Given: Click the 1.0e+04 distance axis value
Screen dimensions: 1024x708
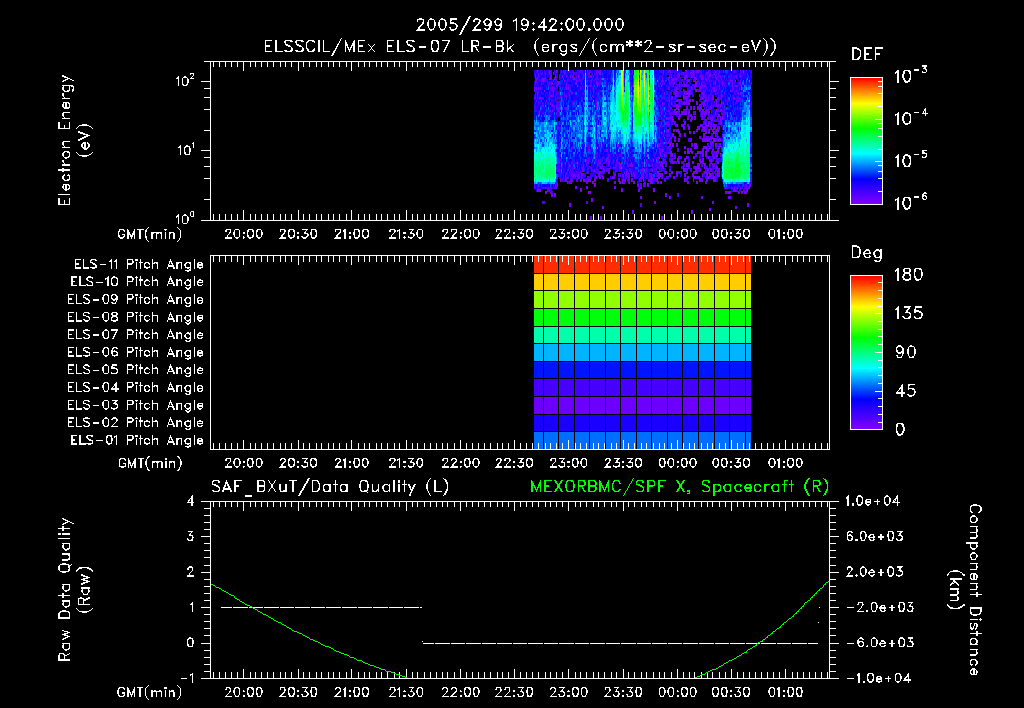Looking at the screenshot, I should click(872, 501).
